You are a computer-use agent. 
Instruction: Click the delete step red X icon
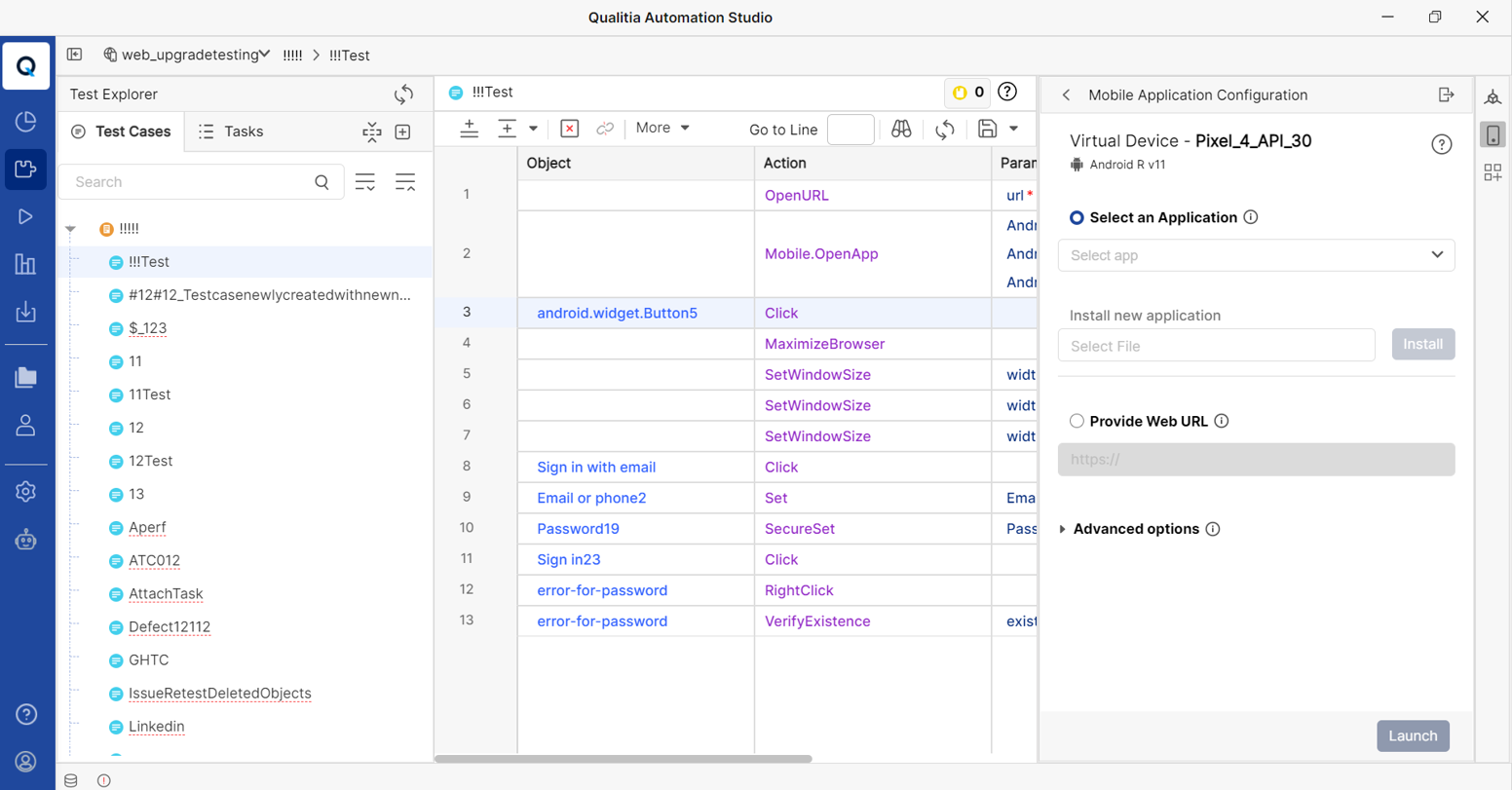click(570, 129)
